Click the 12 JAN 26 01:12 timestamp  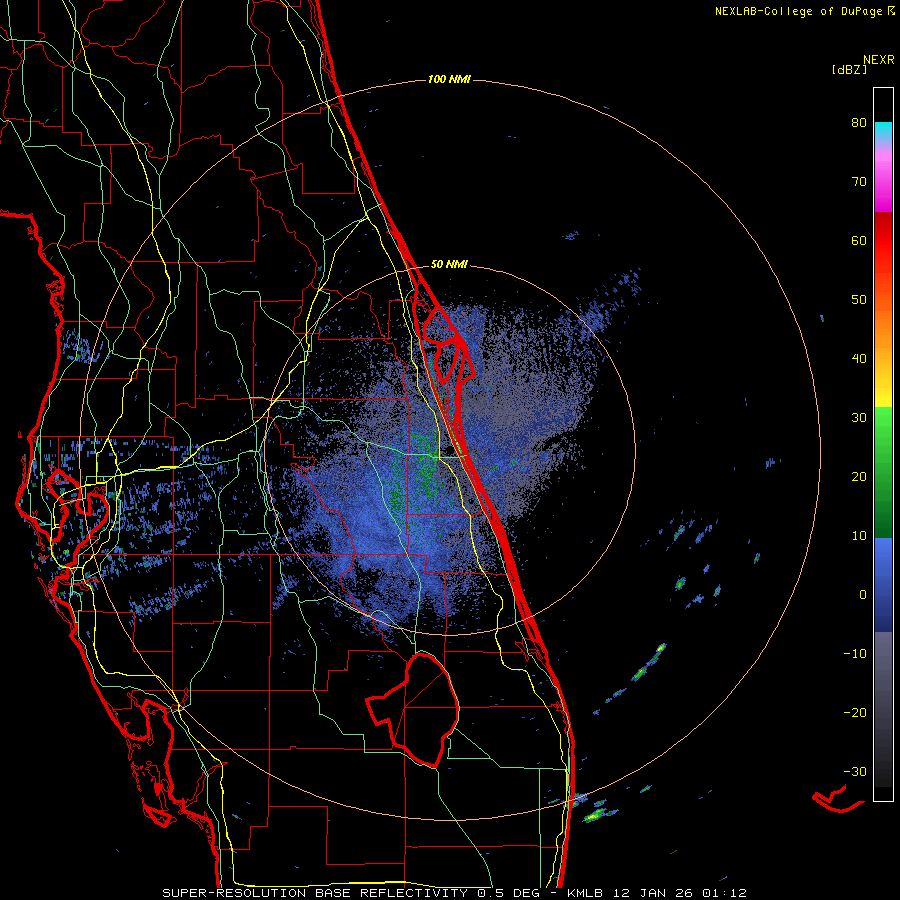tap(680, 893)
